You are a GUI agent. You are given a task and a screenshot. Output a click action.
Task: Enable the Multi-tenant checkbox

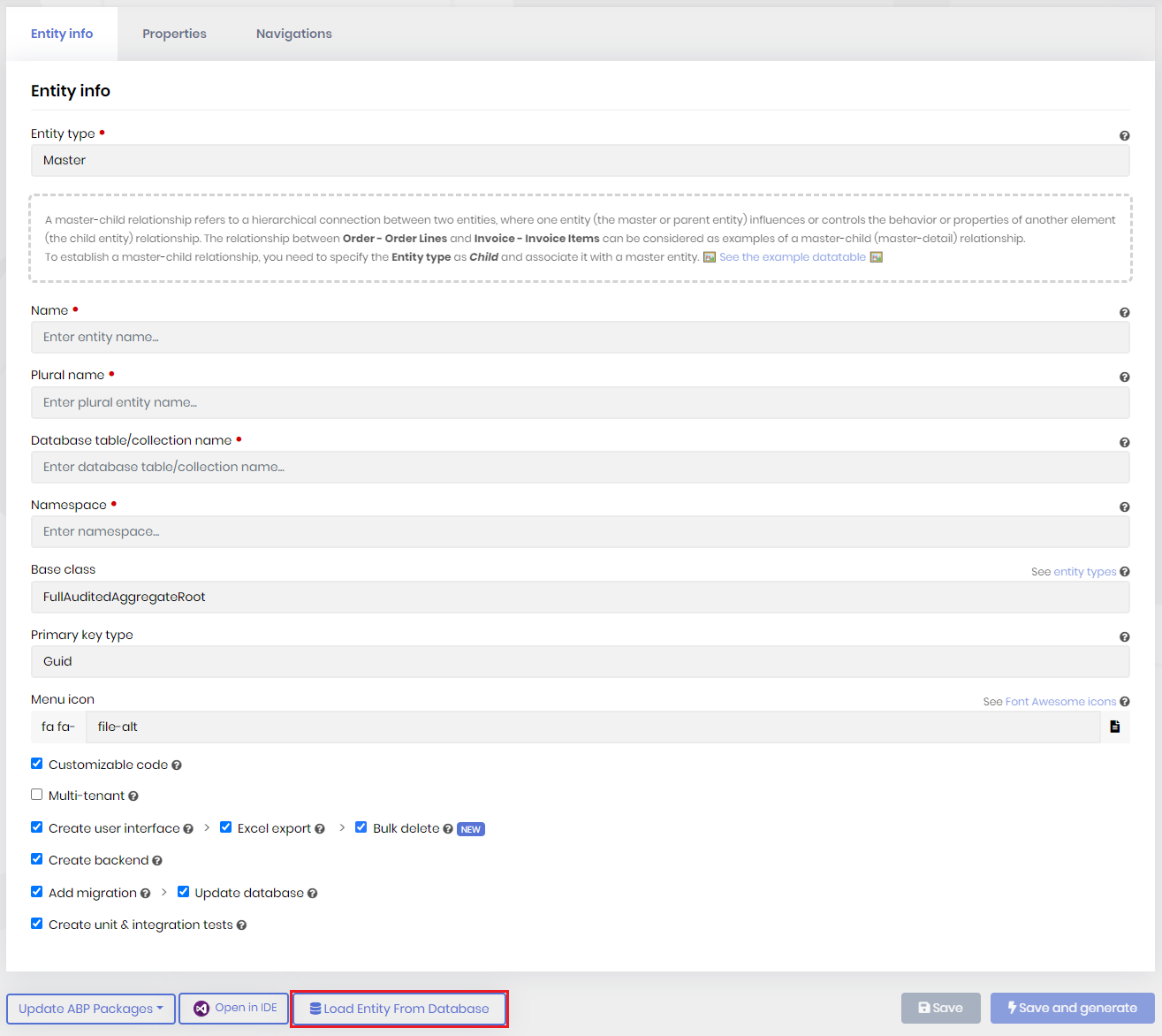36,794
